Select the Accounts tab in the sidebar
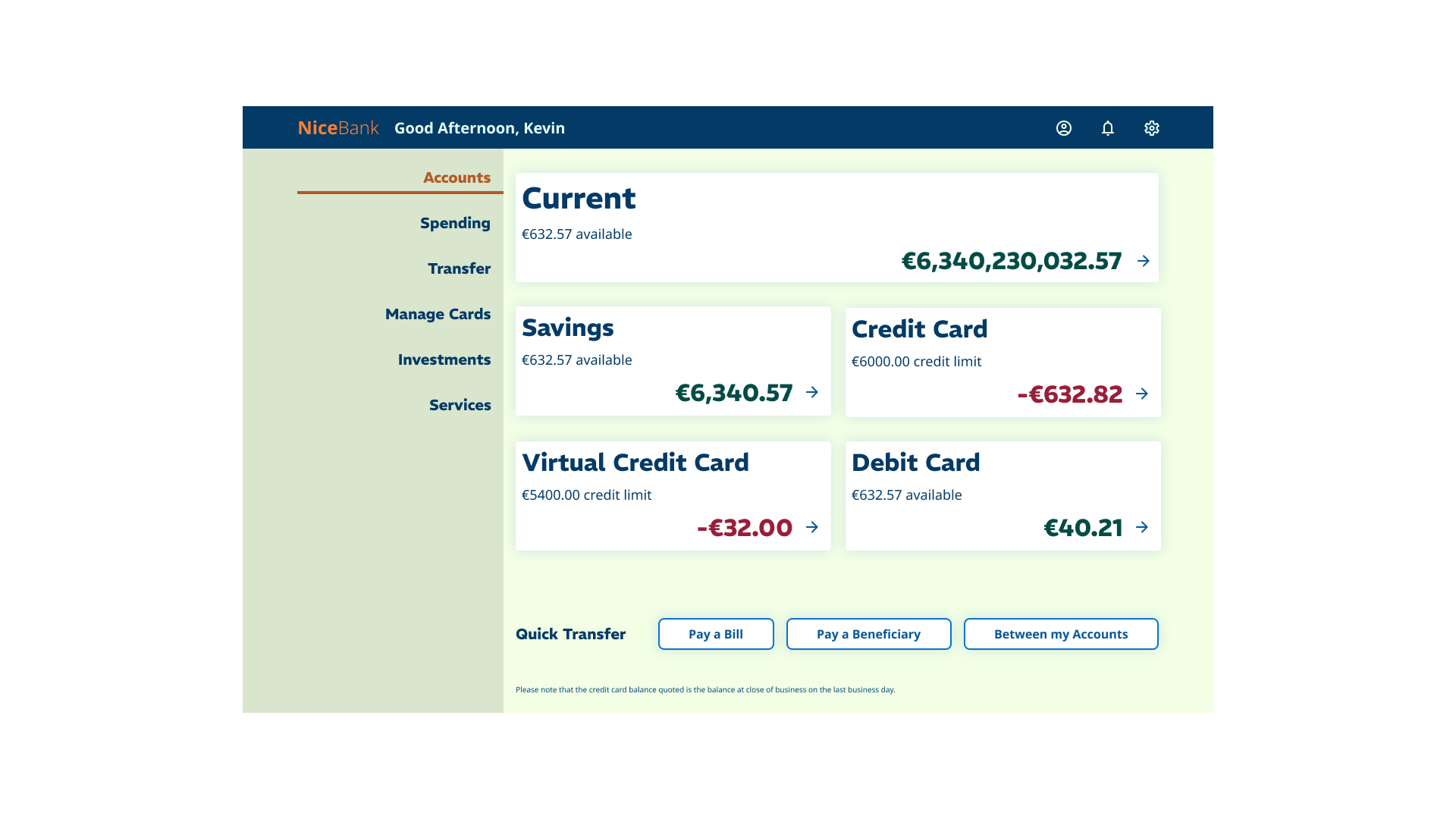 [457, 177]
